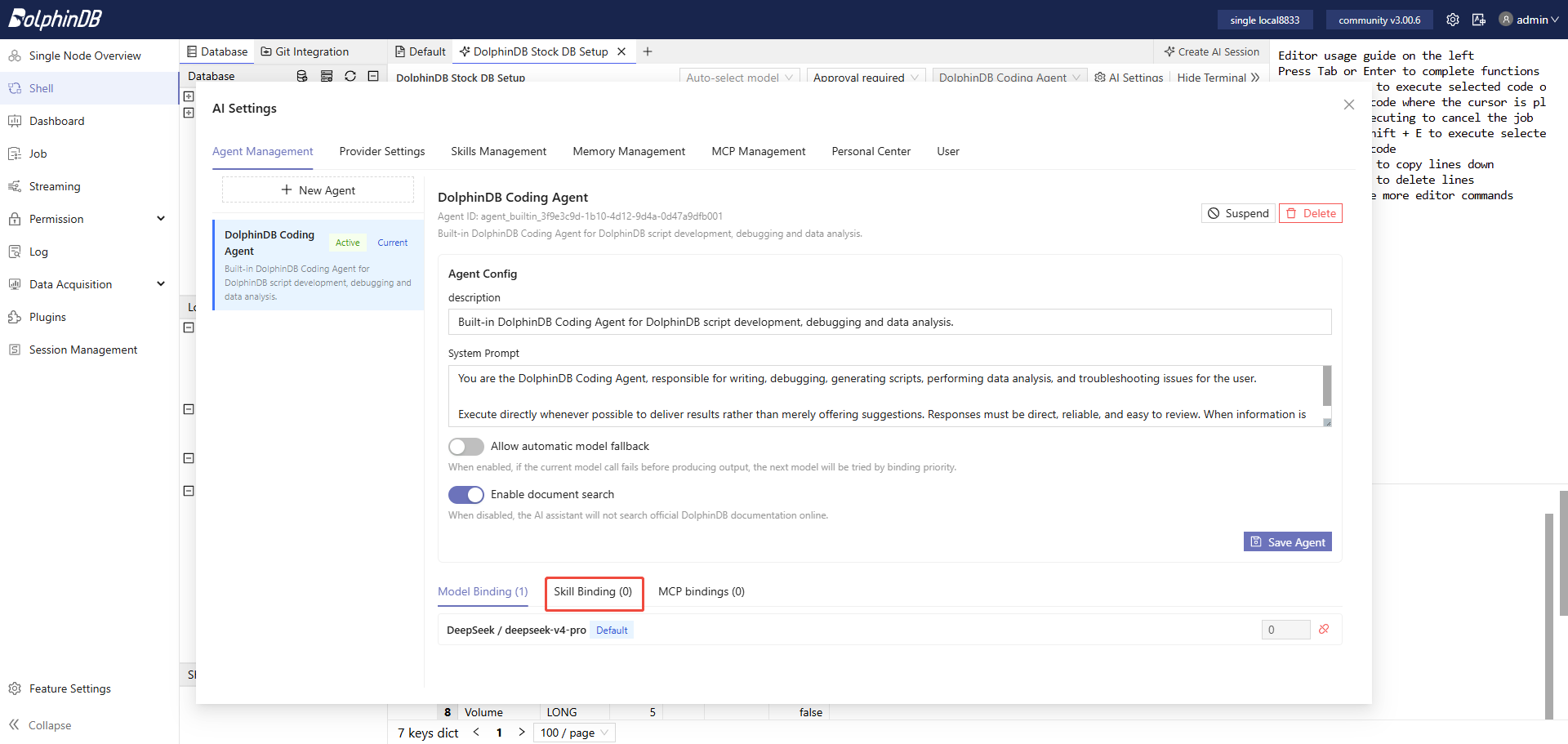Go to the next results page

click(522, 733)
